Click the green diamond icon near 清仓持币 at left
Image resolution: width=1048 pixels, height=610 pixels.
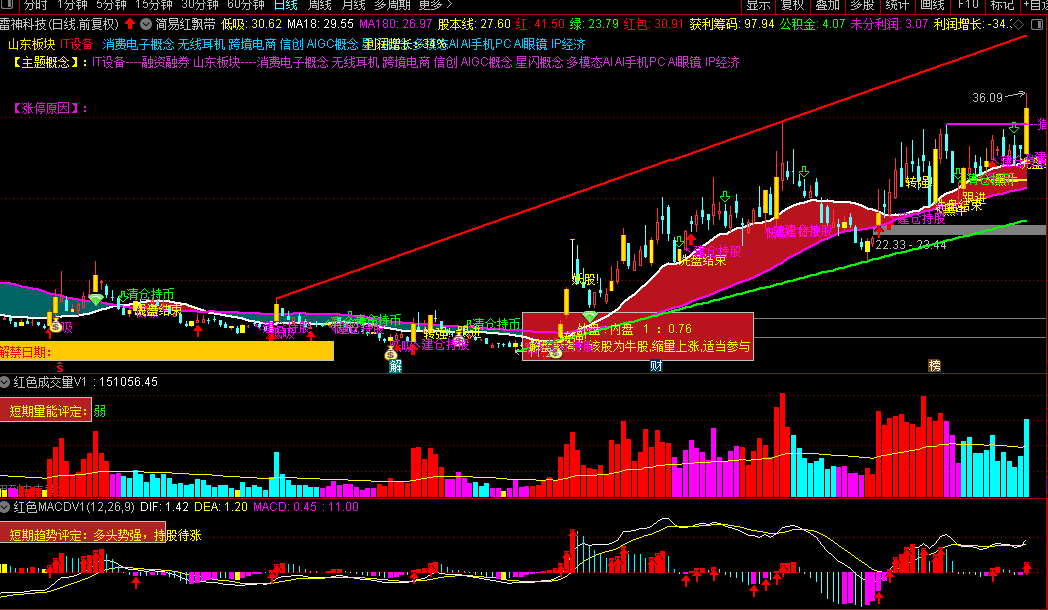[x=96, y=299]
